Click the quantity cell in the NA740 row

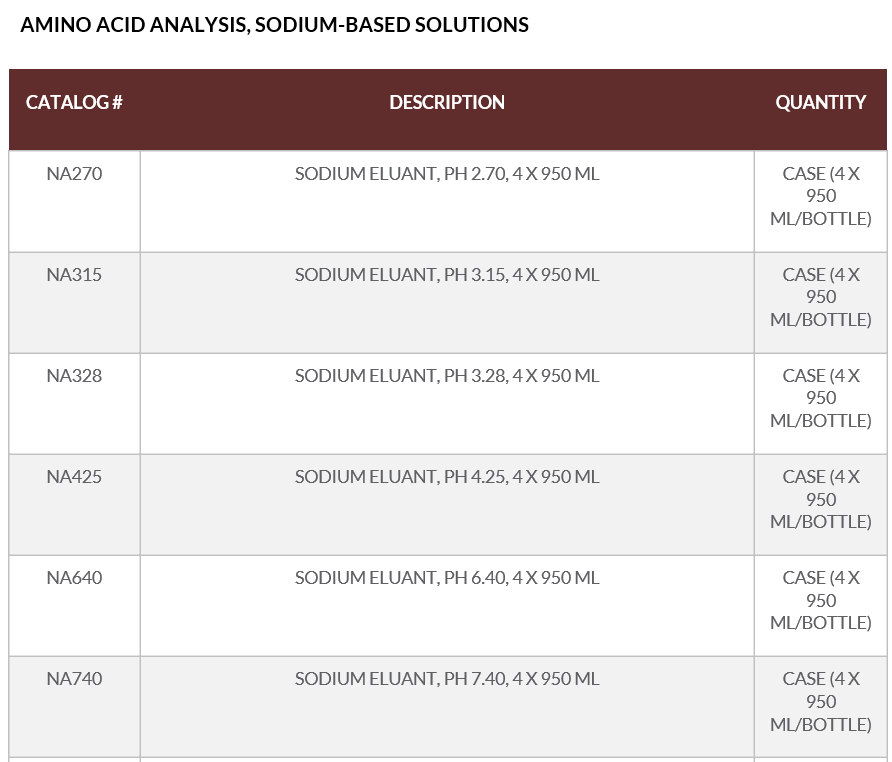tap(820, 701)
